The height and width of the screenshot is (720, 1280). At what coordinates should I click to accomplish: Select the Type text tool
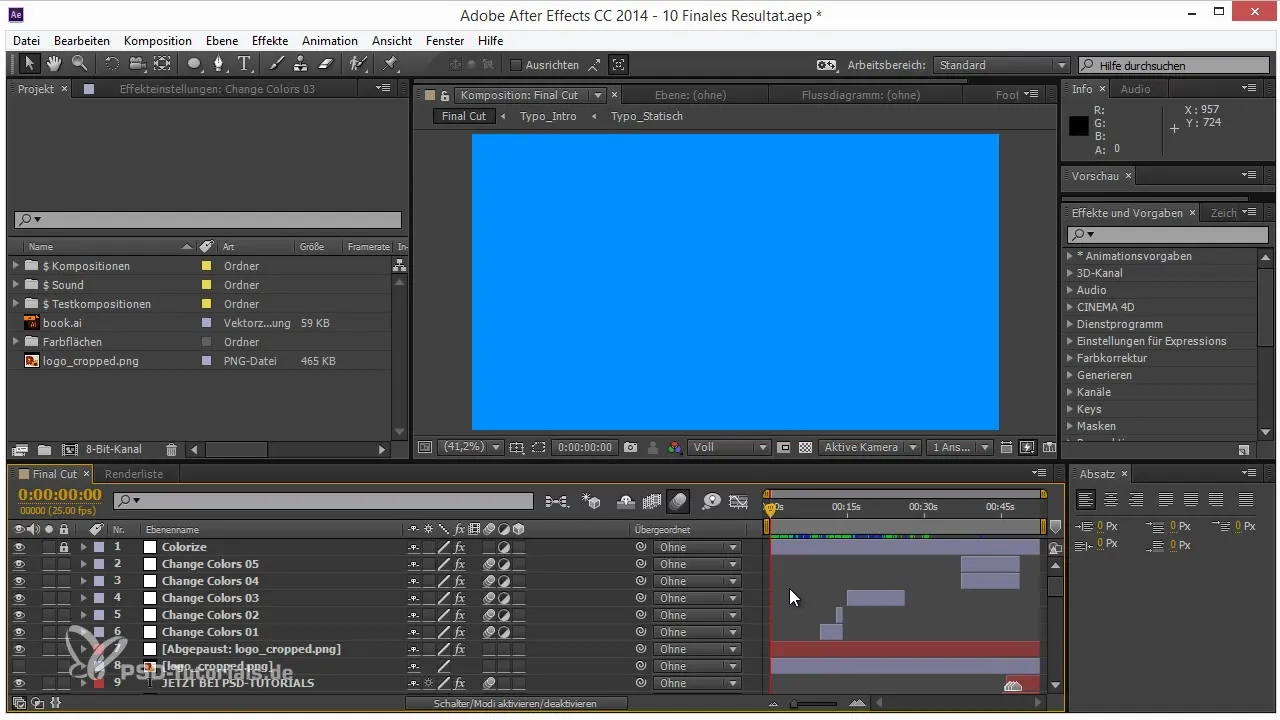pyautogui.click(x=245, y=64)
